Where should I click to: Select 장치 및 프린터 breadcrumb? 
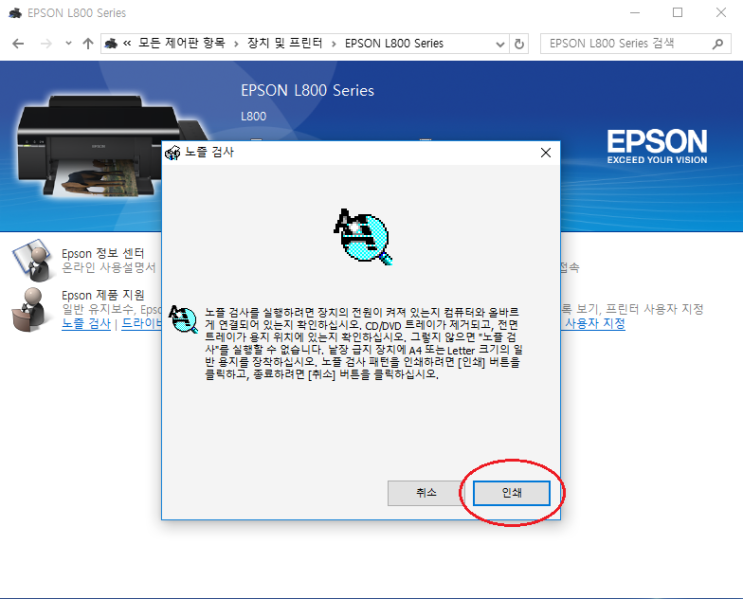tap(284, 44)
